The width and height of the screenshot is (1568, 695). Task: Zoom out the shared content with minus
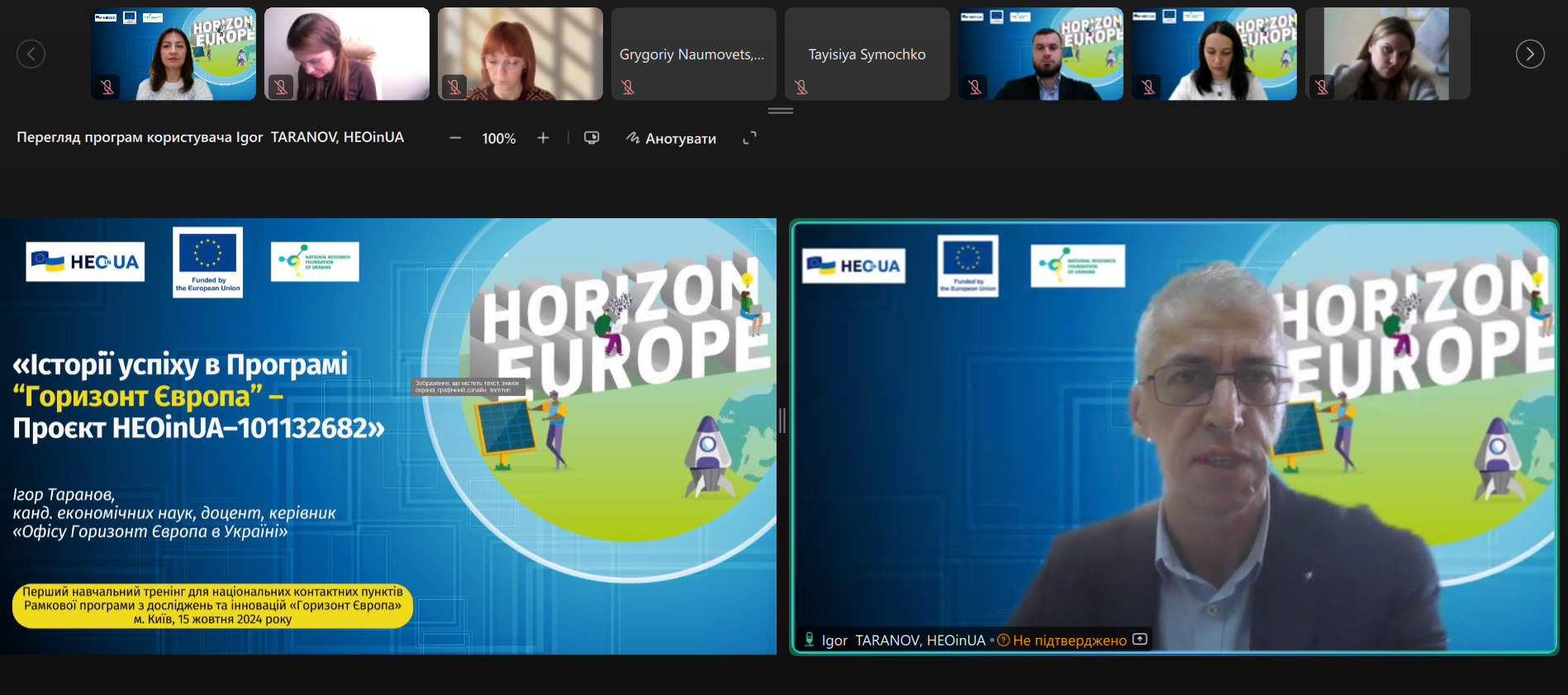(x=455, y=138)
